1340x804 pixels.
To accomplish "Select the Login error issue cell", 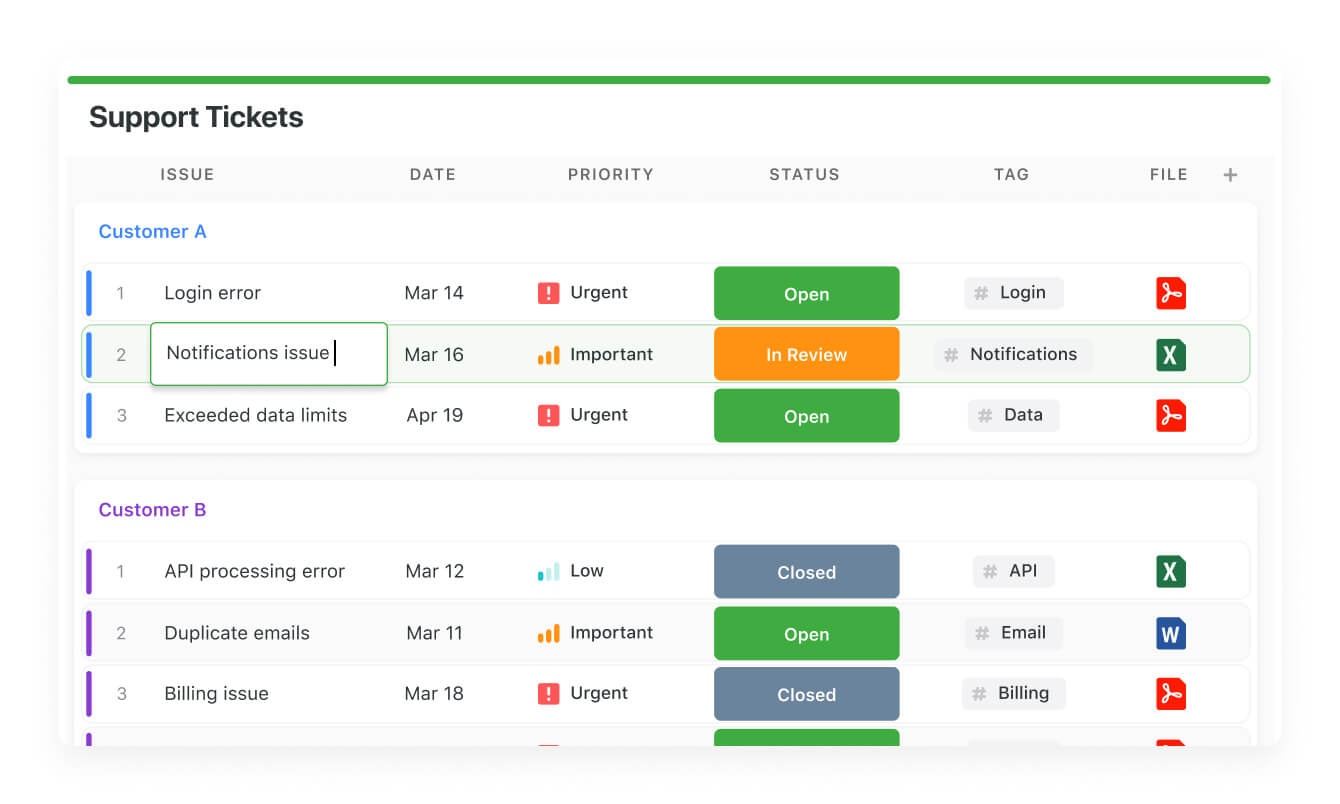I will (212, 293).
